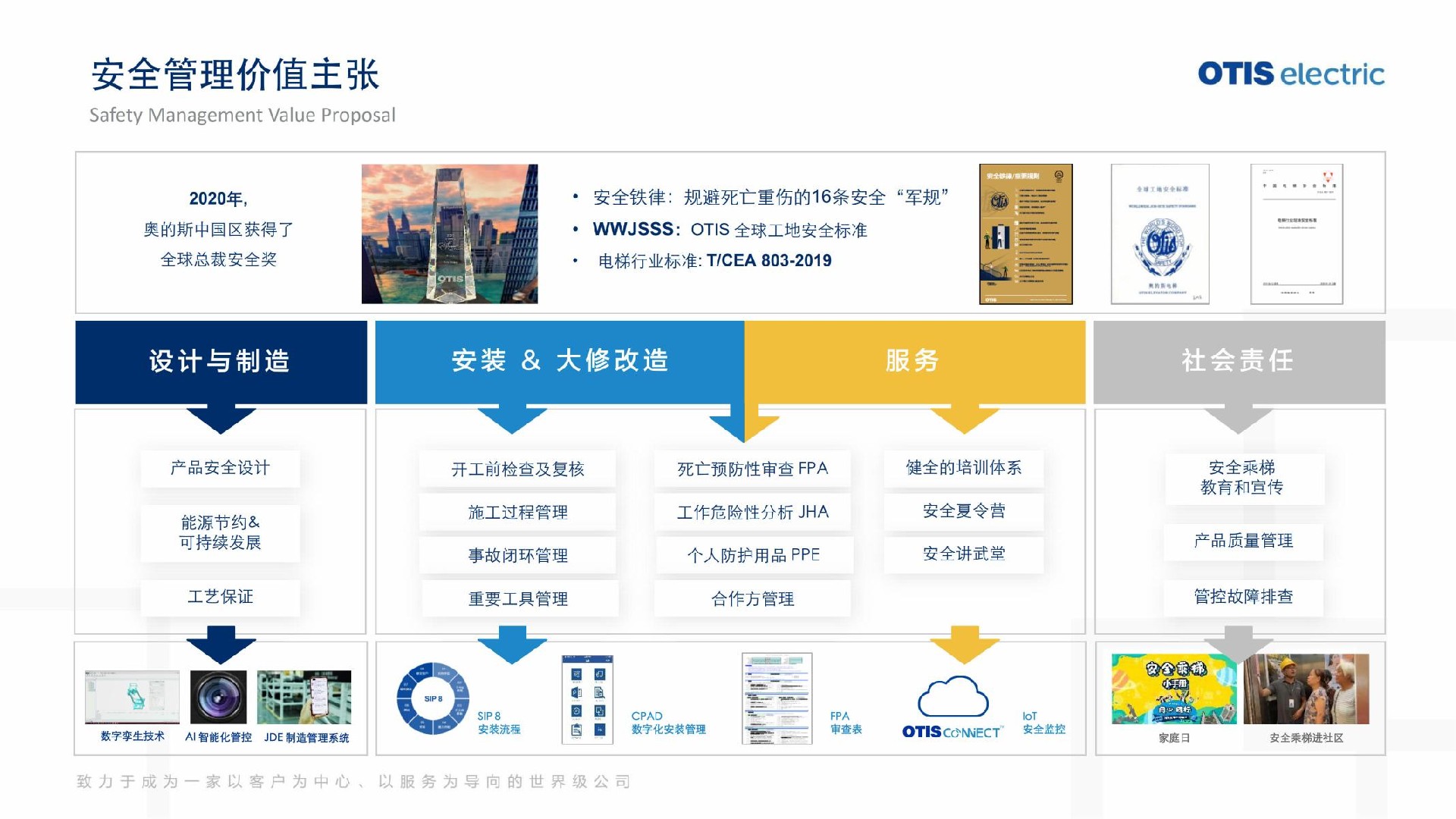The height and width of the screenshot is (819, 1456).
Task: Click the 安全夏令营 box
Action: [x=964, y=511]
